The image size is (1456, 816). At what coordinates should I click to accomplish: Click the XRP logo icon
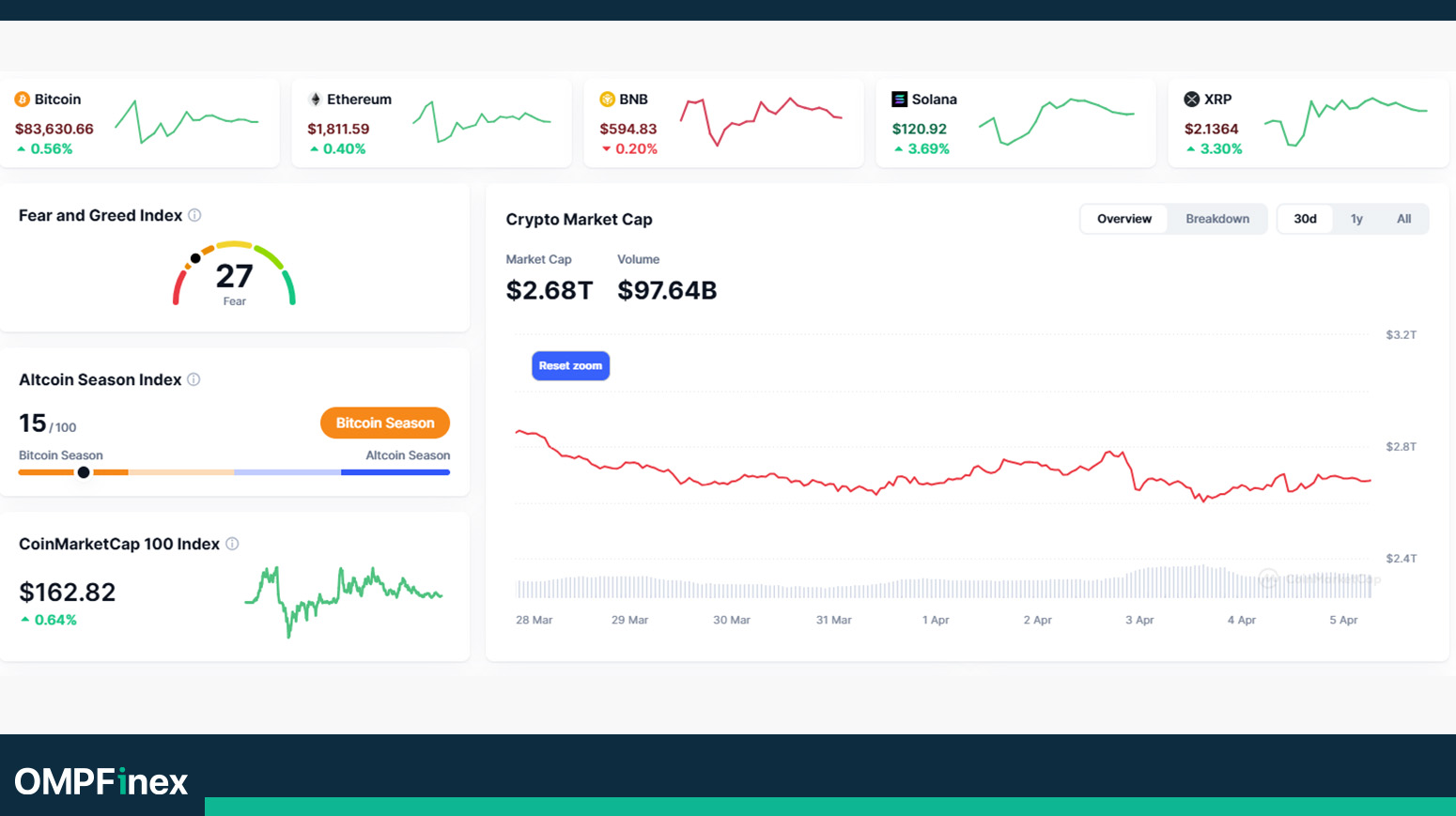pyautogui.click(x=1192, y=100)
